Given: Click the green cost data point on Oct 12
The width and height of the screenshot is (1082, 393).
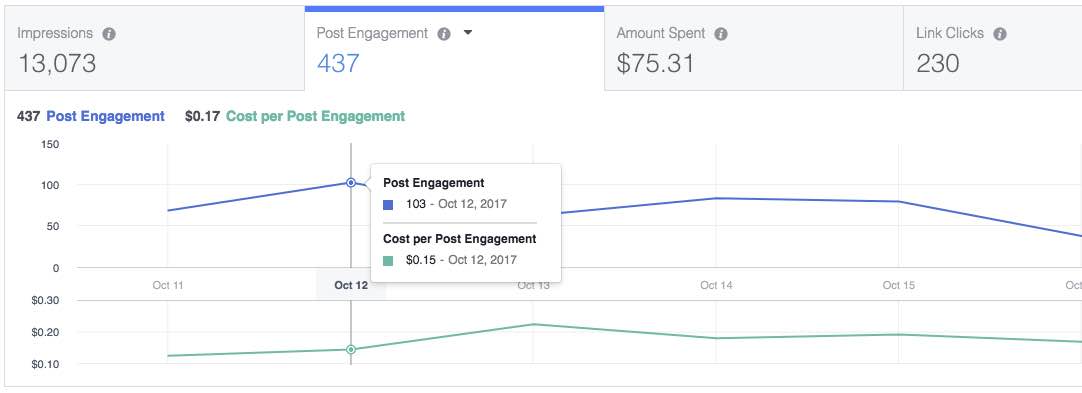Looking at the screenshot, I should (351, 350).
